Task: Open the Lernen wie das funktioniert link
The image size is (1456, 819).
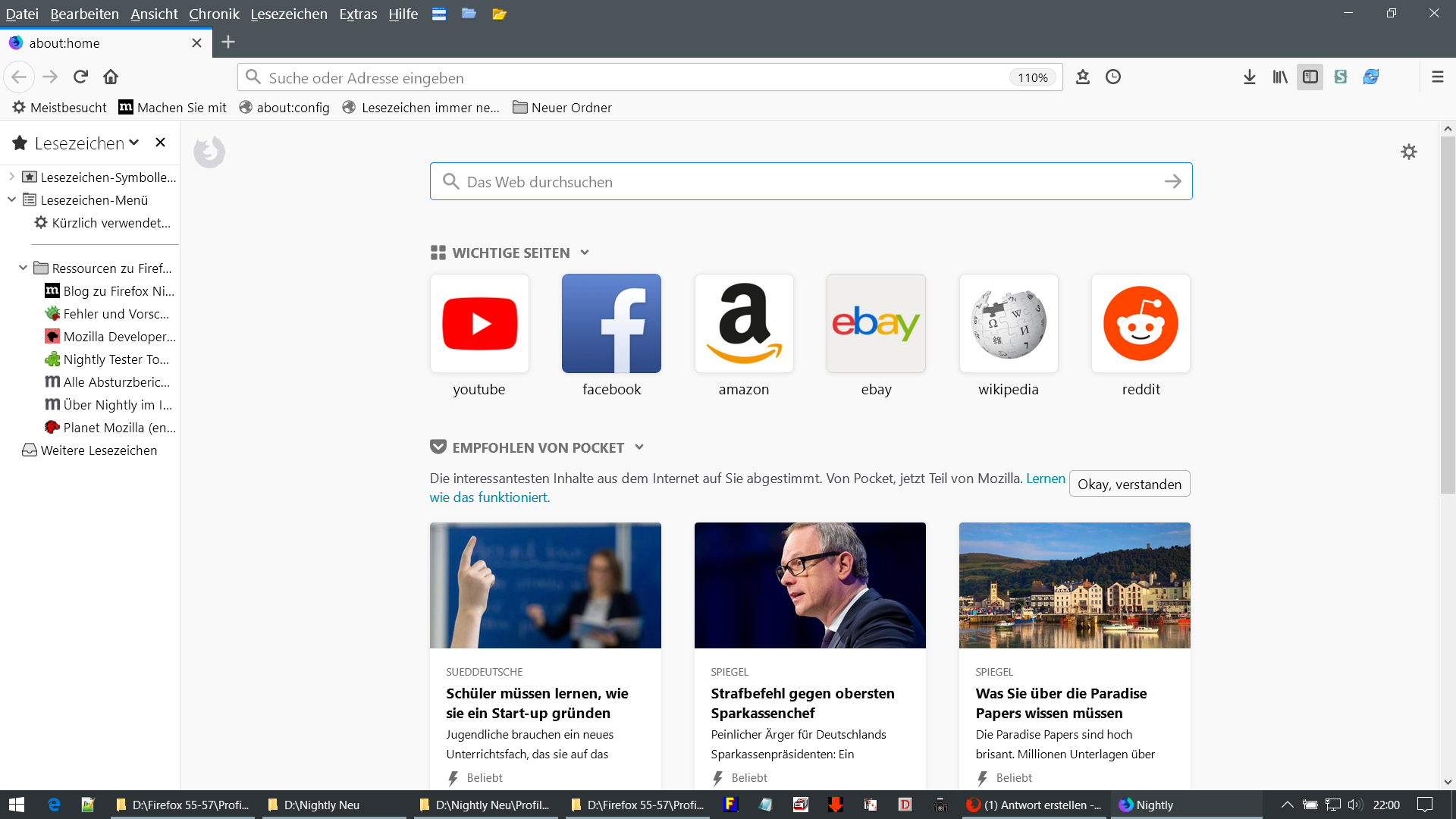Action: 1045,479
